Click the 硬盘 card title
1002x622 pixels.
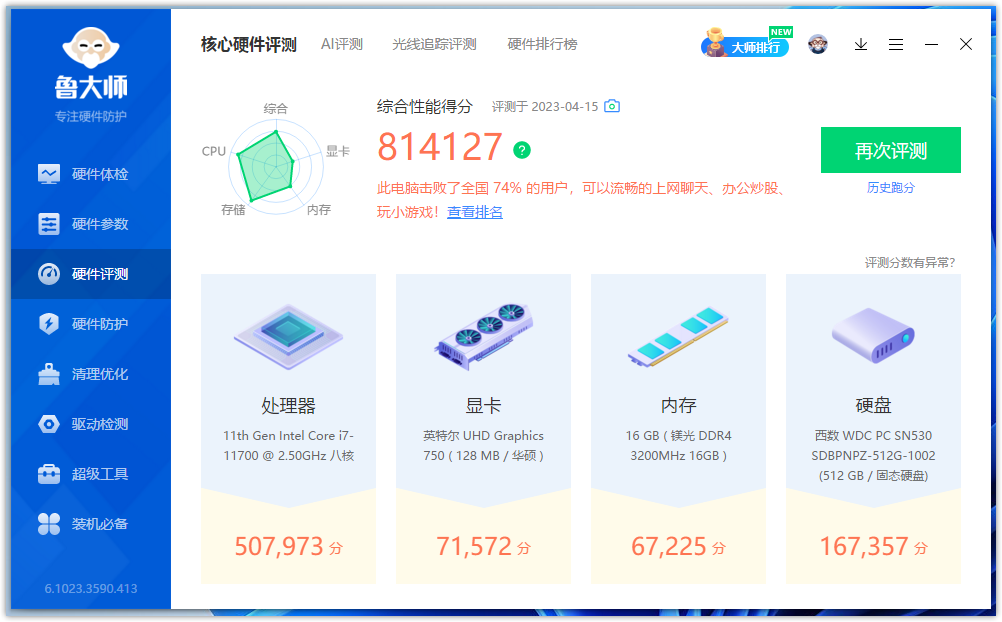pyautogui.click(x=873, y=405)
